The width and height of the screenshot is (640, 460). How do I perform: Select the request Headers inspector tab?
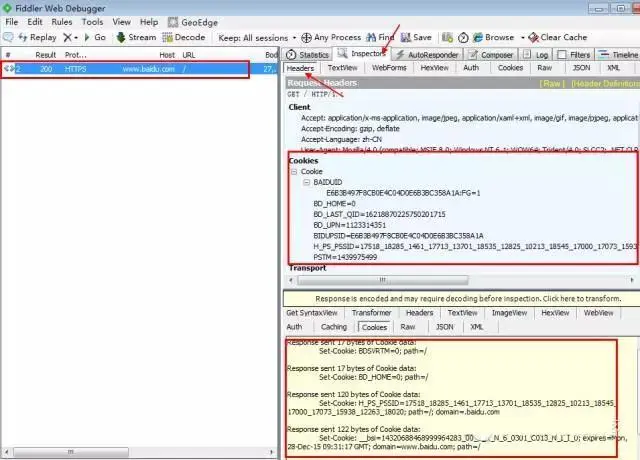click(x=300, y=68)
